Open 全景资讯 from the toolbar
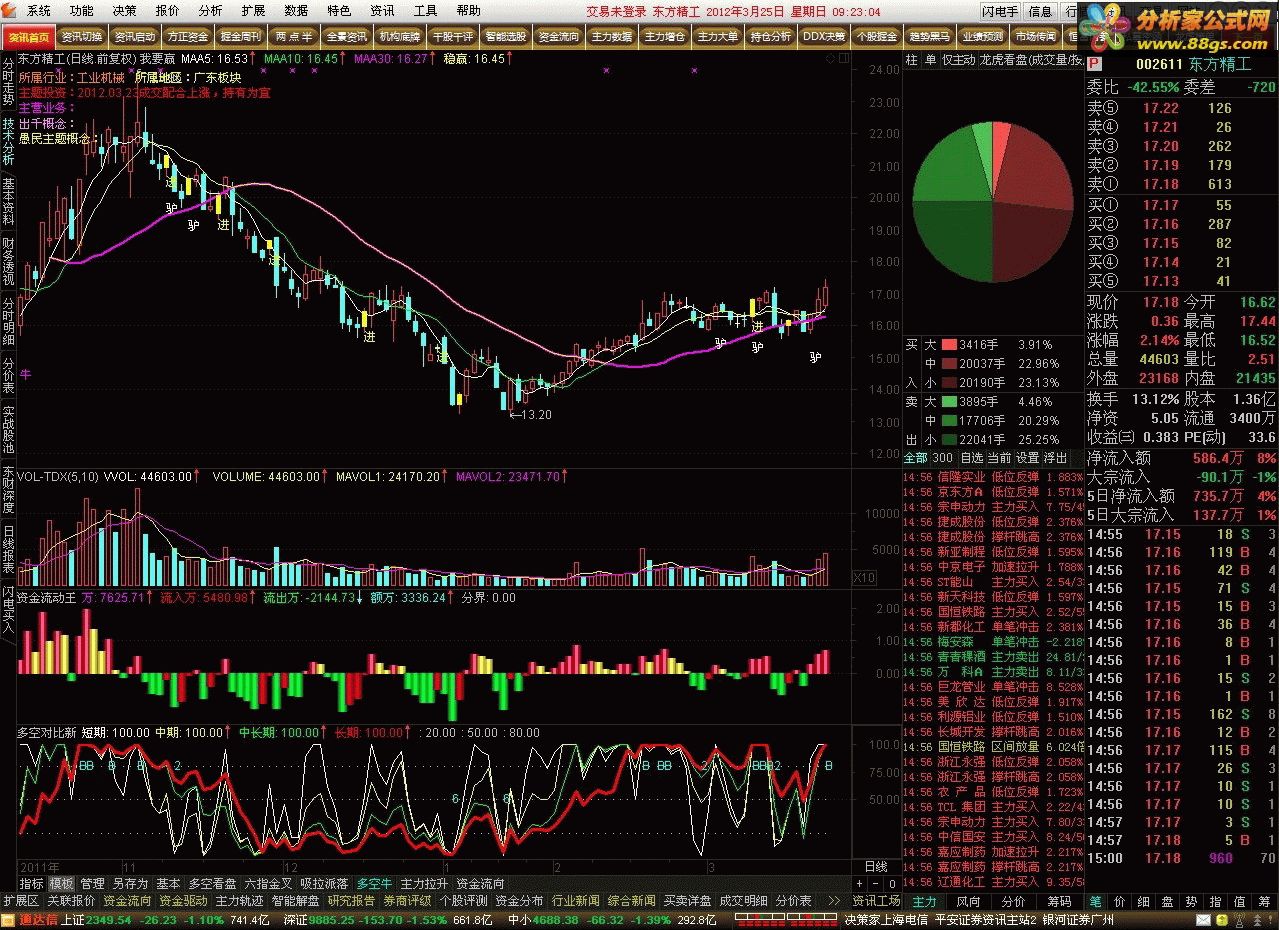 [346, 36]
